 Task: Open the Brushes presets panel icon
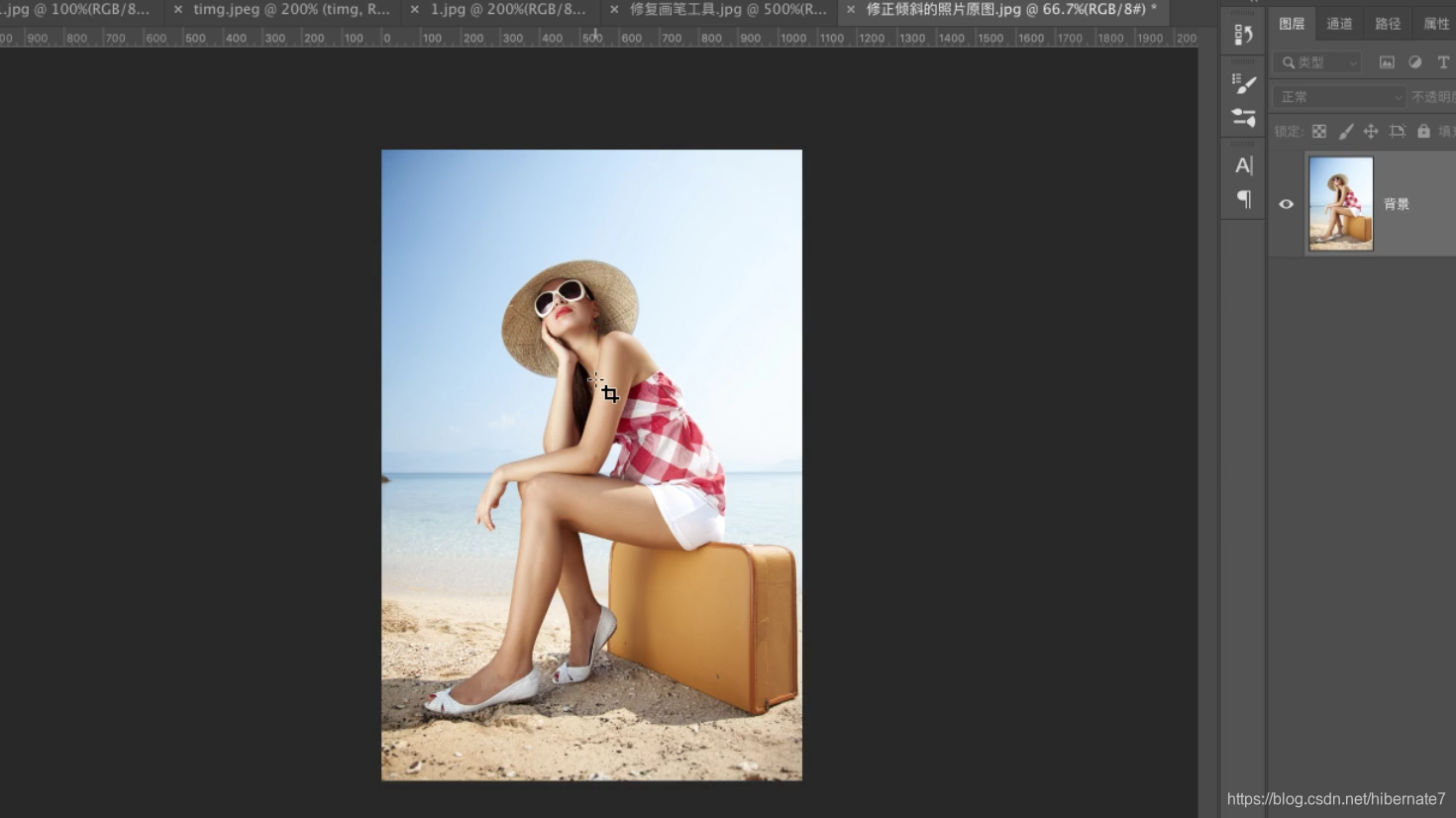[x=1243, y=118]
